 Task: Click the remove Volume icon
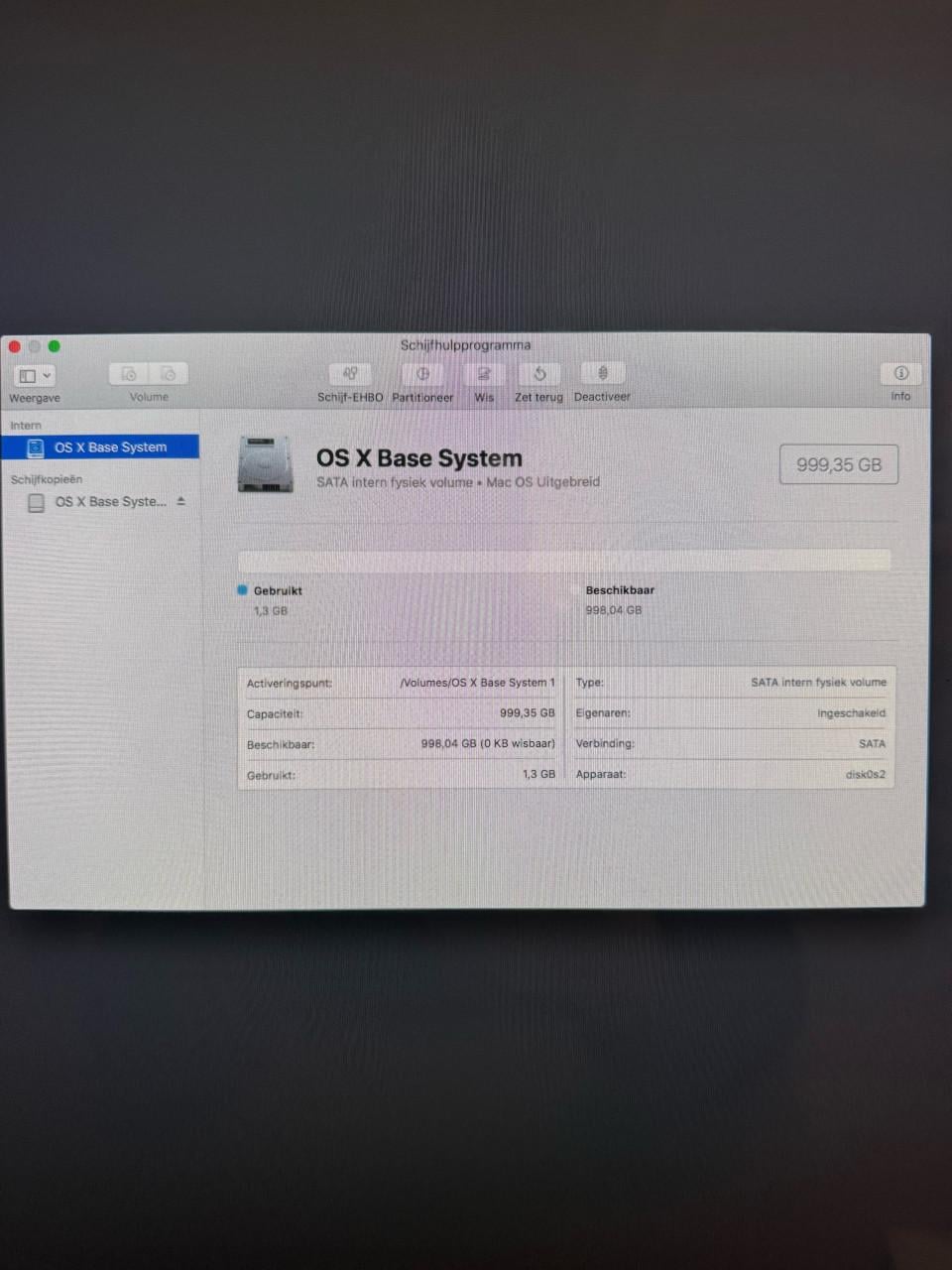169,373
